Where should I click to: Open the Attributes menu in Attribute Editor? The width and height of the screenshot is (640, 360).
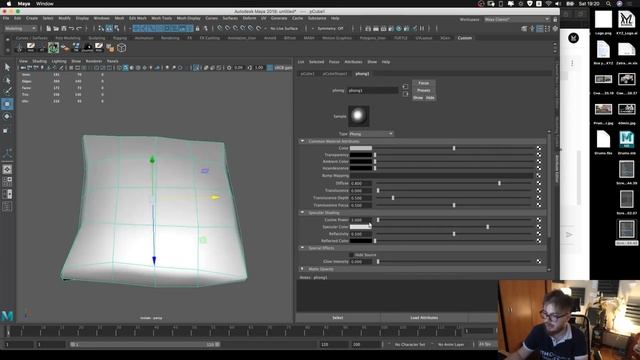[353, 62]
